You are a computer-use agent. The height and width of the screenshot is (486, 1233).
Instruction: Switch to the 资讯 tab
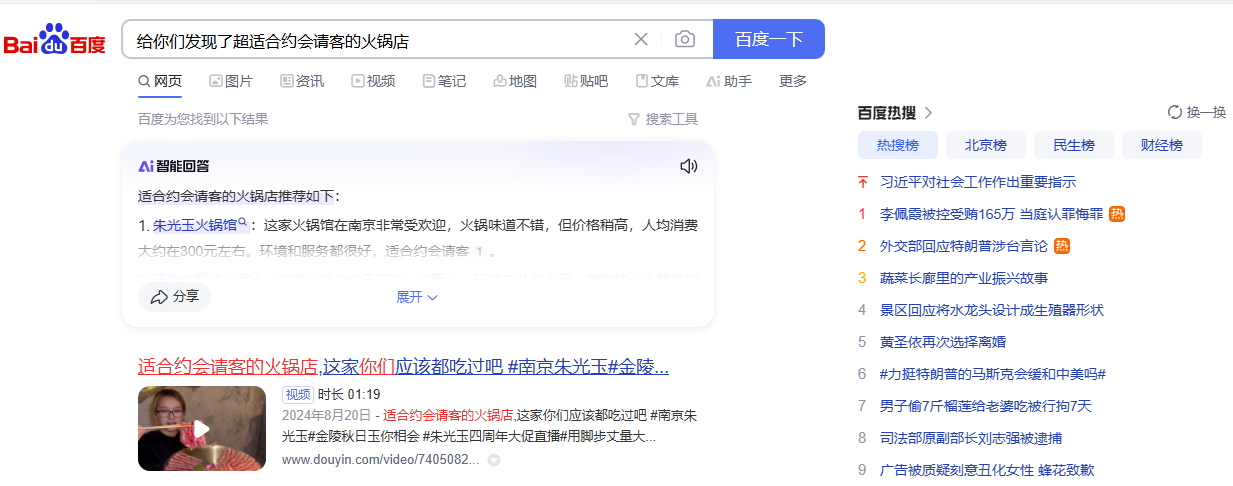click(302, 81)
